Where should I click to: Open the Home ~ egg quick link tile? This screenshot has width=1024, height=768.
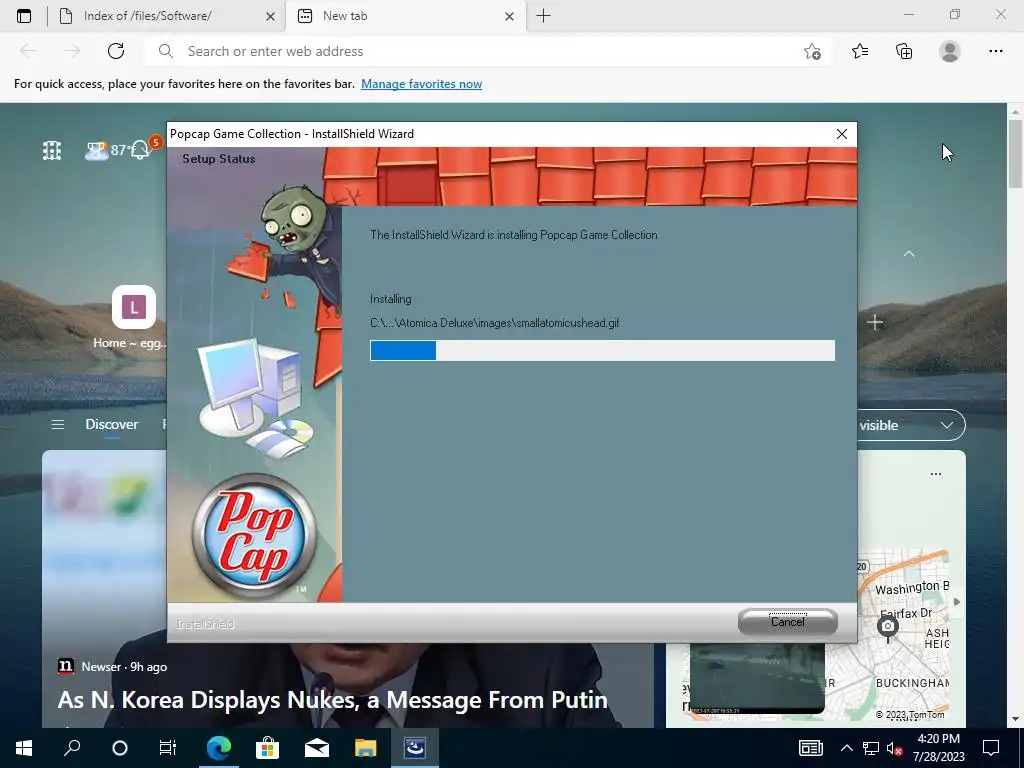(133, 318)
